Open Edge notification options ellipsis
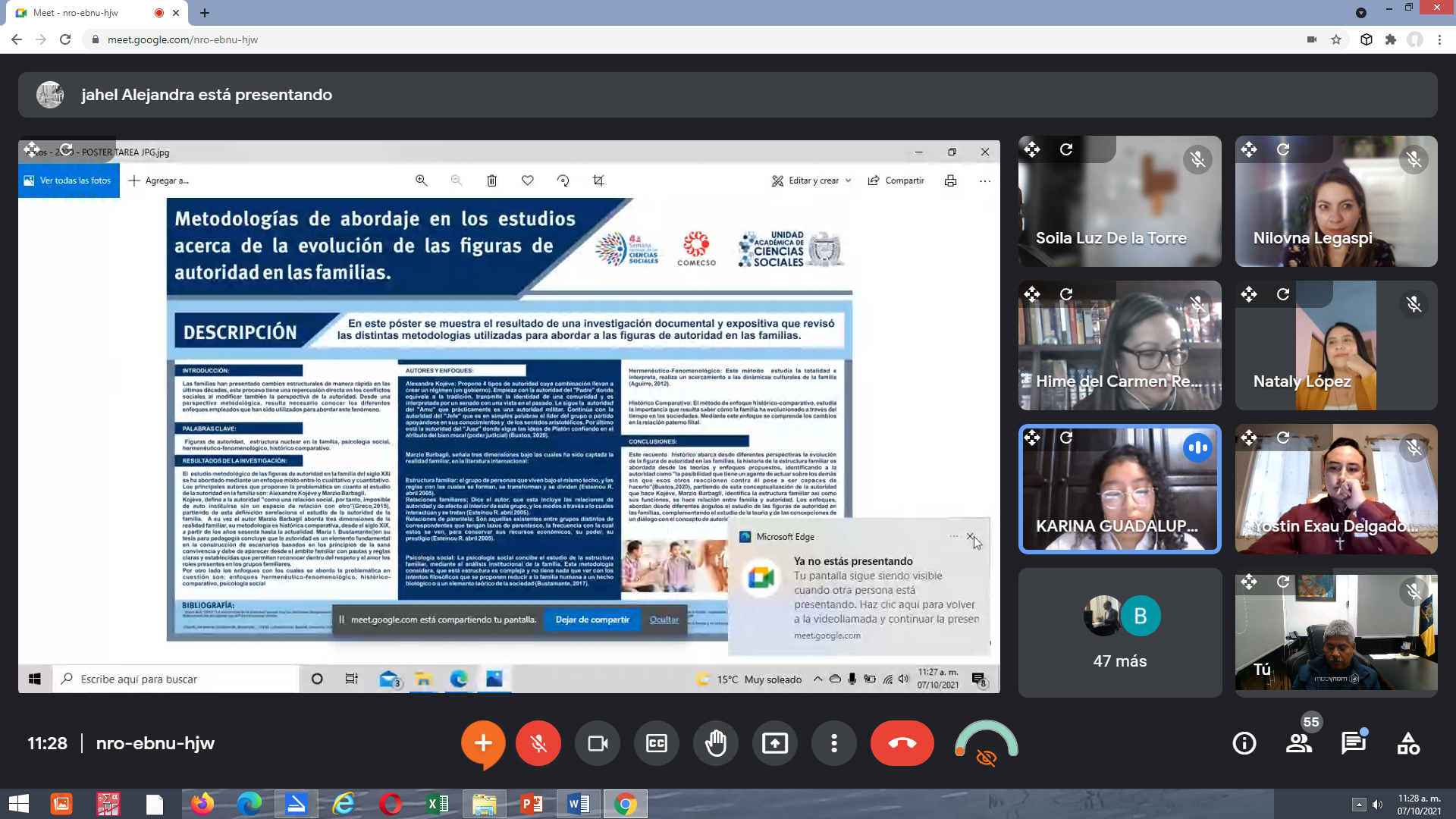The image size is (1456, 819). (x=954, y=536)
